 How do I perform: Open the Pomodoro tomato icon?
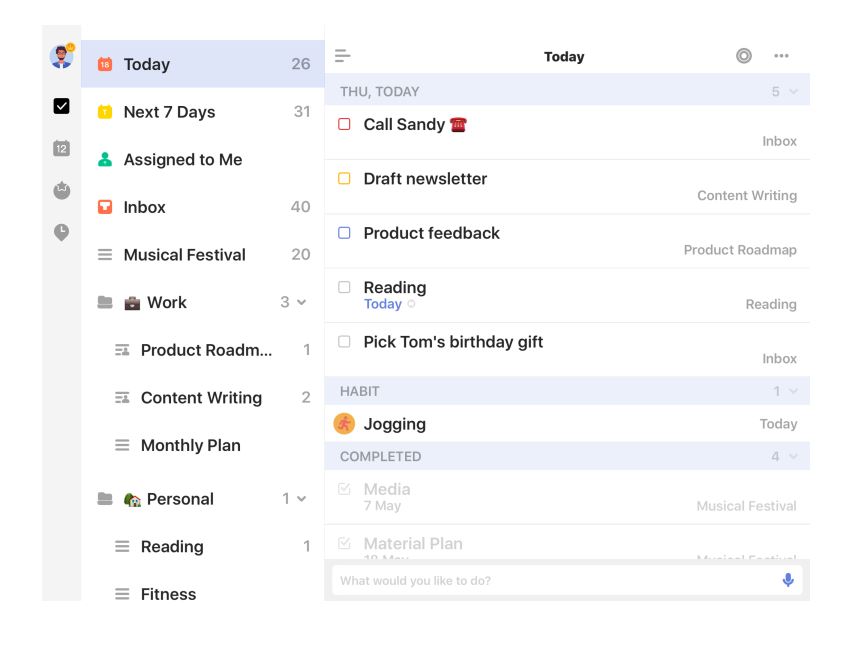point(61,190)
